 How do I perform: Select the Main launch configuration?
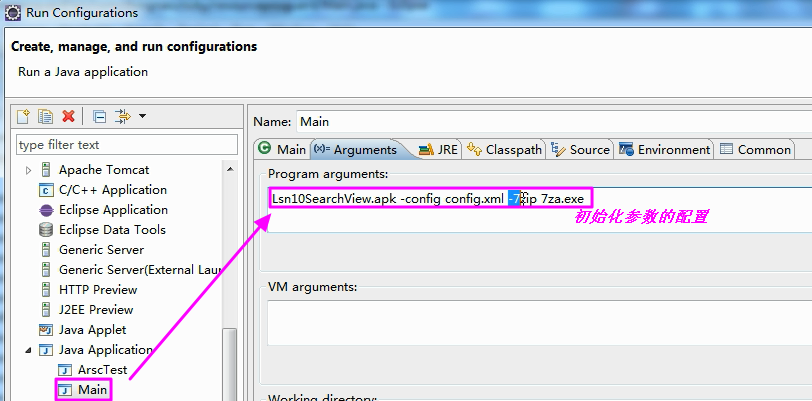pos(93,390)
